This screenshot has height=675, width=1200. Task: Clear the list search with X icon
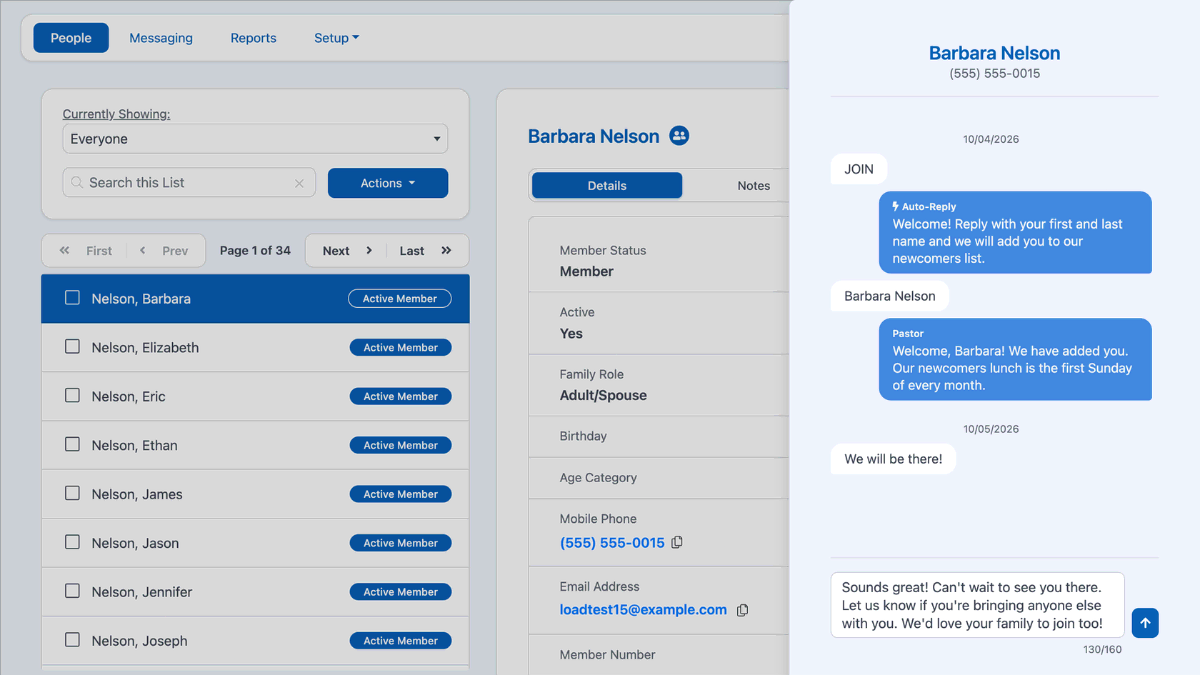(x=299, y=183)
